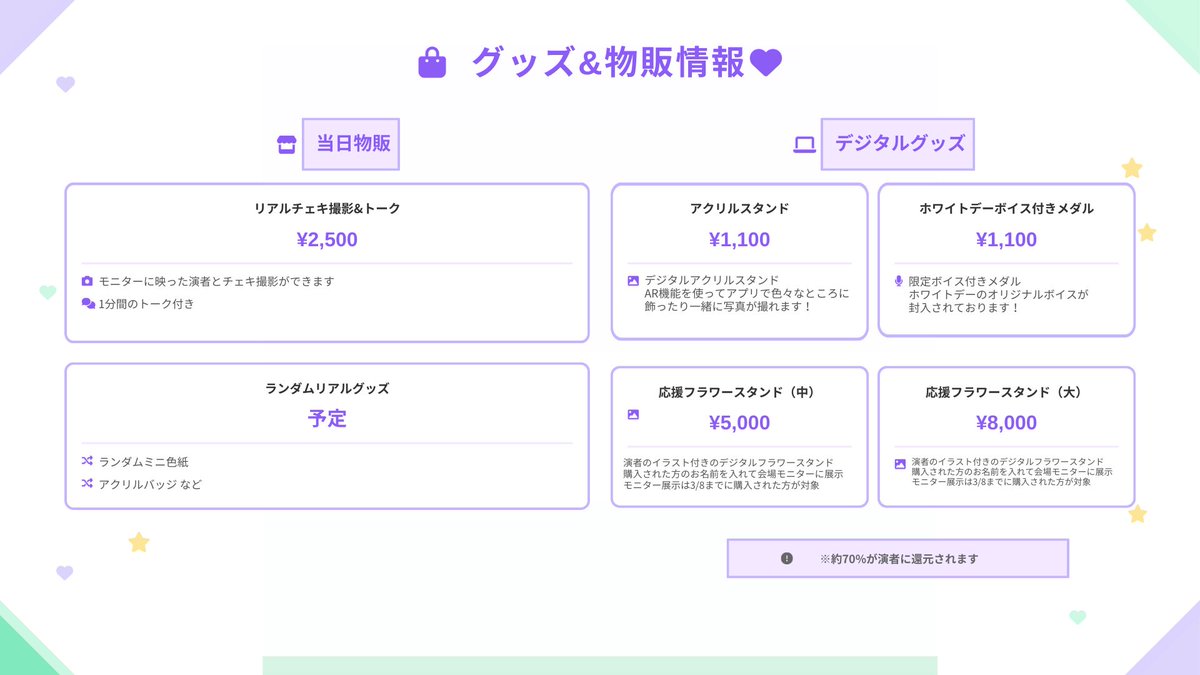This screenshot has width=1200, height=675.
Task: Click the 予定 label
Action: (327, 419)
